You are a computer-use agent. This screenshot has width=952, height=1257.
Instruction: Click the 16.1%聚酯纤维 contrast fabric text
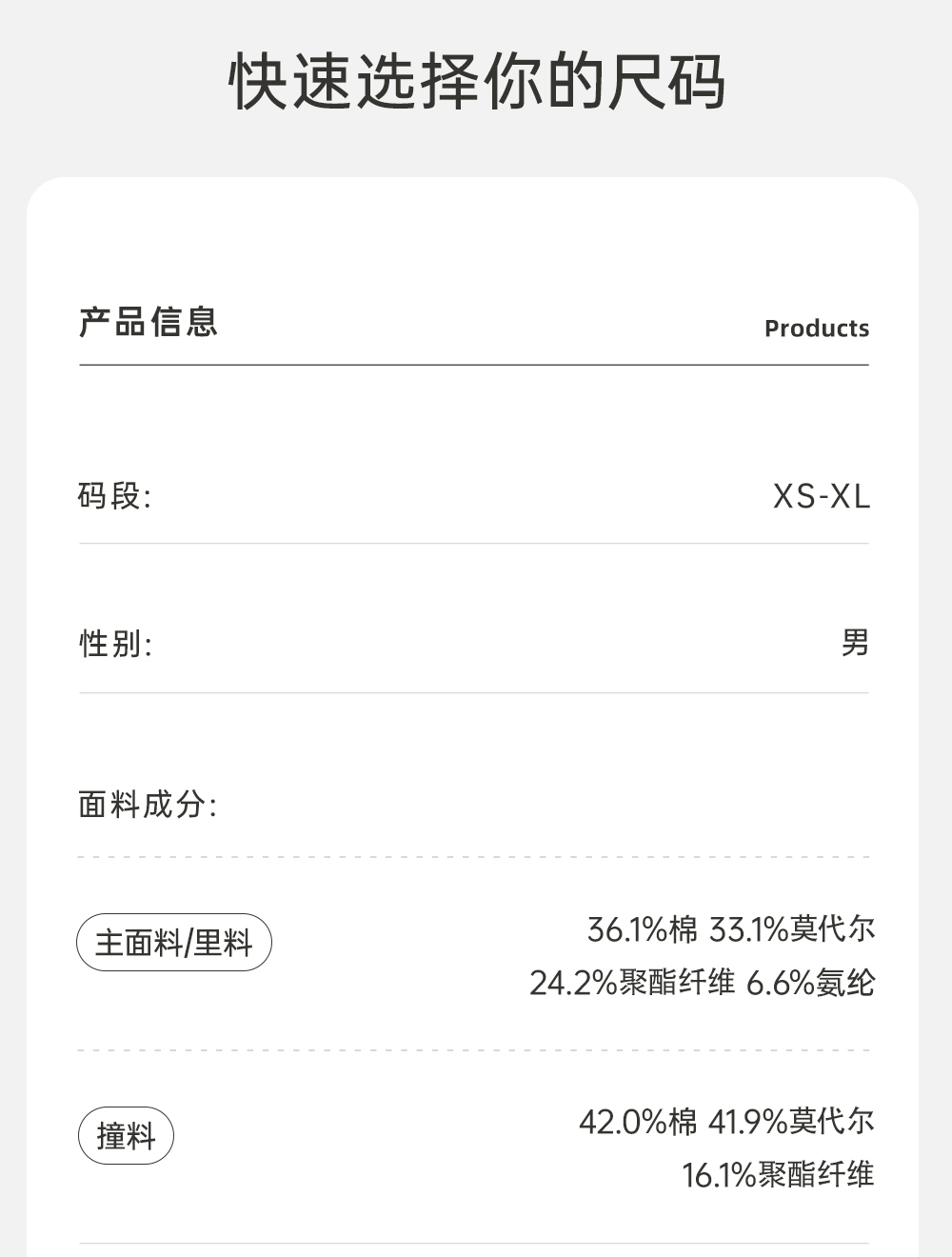pyautogui.click(x=777, y=1175)
